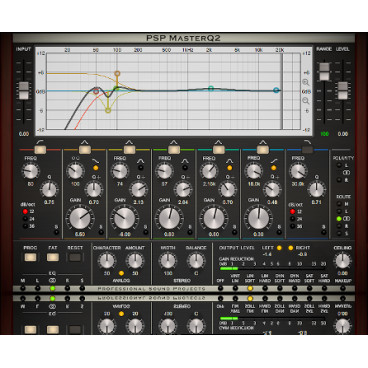Toggle yellow band bell shape LED
This screenshot has height=368, width=368.
point(140,168)
